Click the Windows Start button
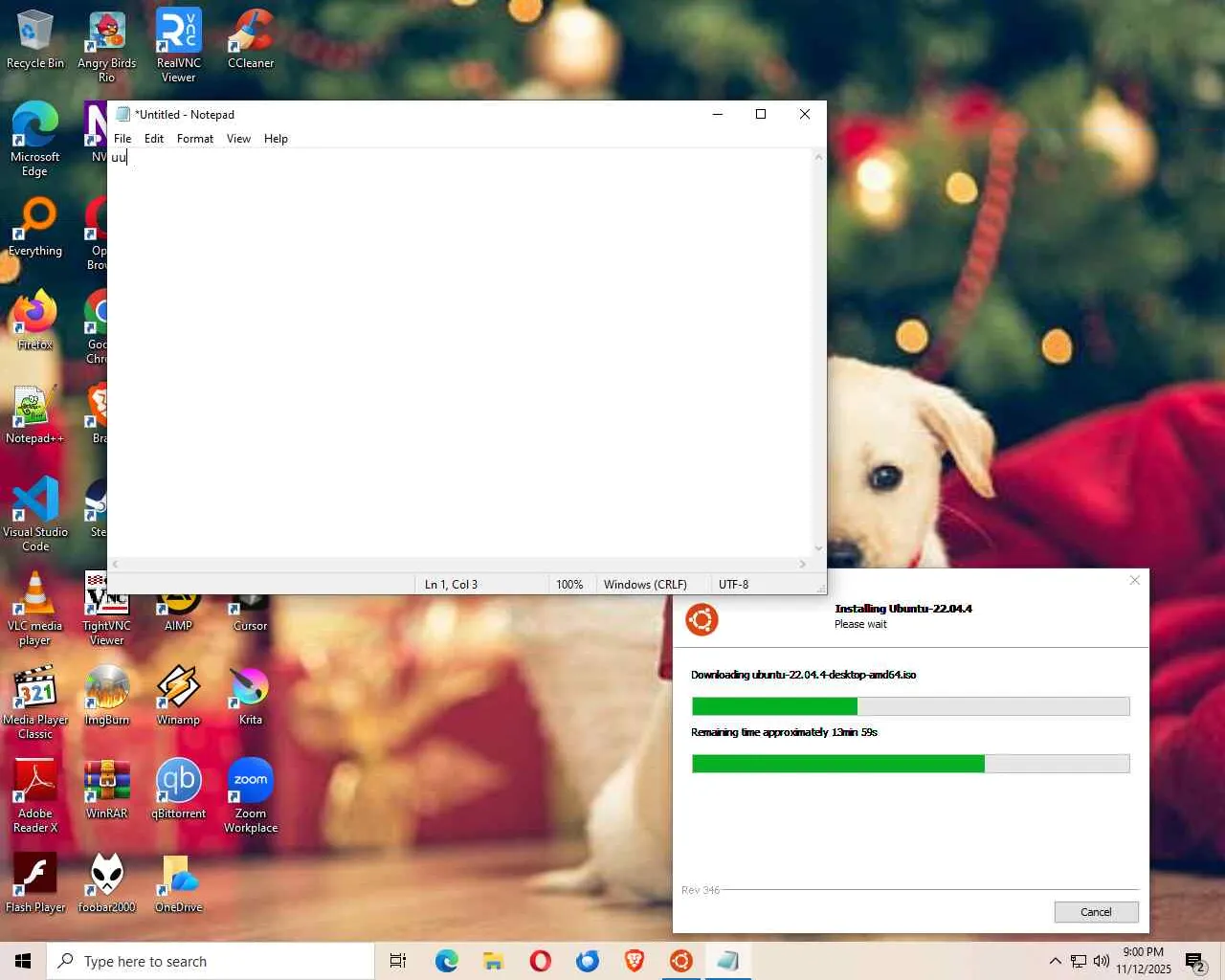 [x=23, y=961]
